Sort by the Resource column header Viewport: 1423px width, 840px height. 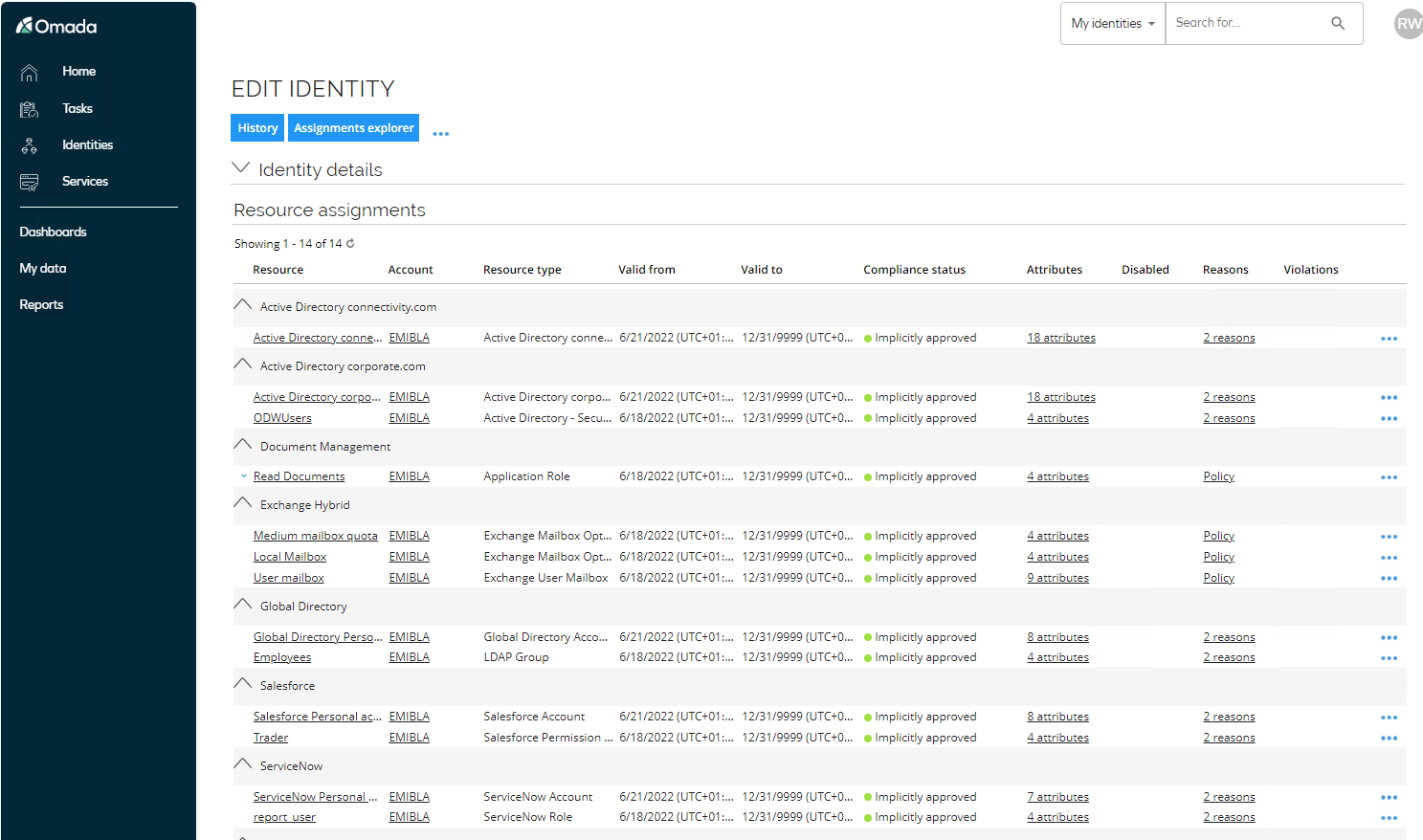(278, 270)
